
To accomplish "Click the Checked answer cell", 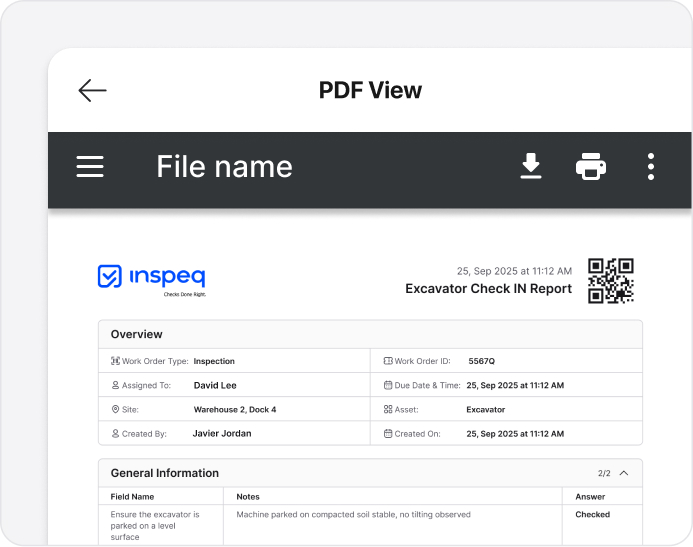I will (592, 514).
